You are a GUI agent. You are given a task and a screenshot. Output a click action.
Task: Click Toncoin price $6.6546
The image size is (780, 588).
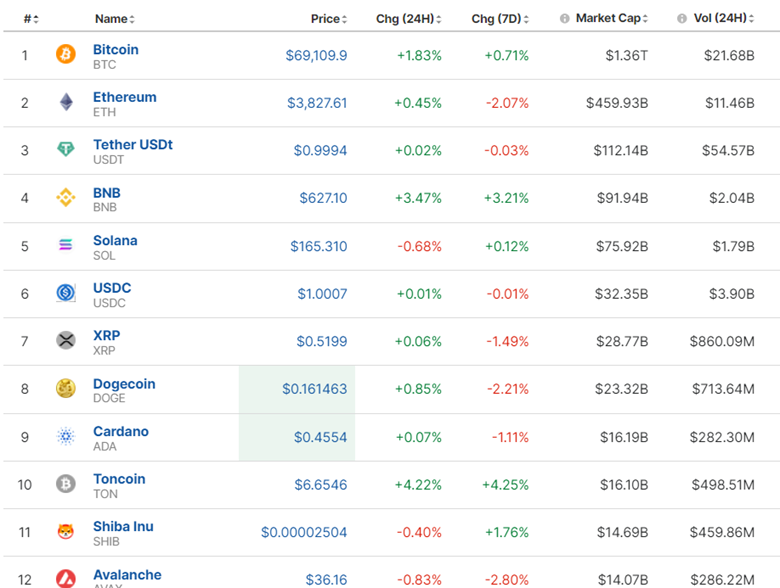[x=320, y=485]
